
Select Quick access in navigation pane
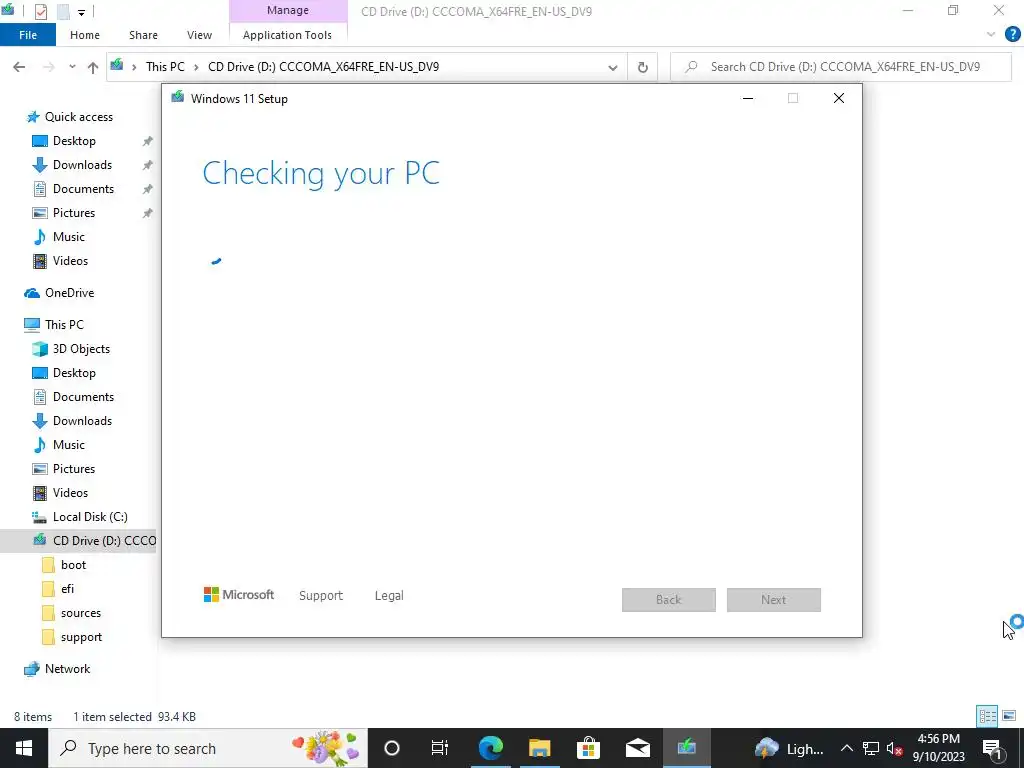click(78, 117)
